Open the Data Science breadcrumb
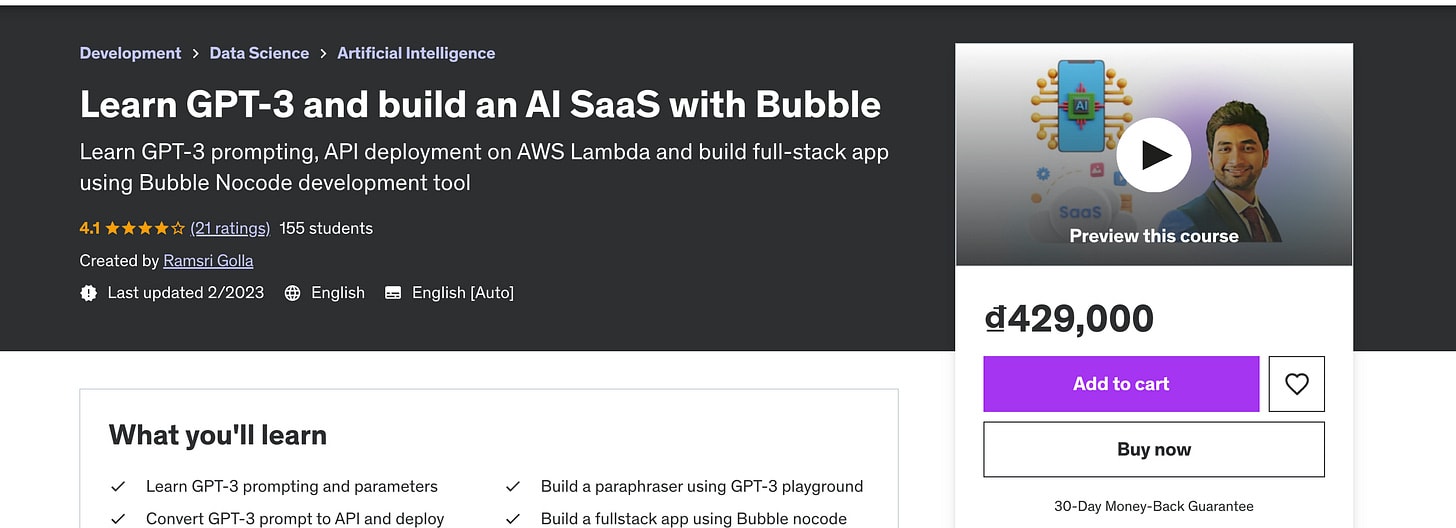Viewport: 1456px width, 528px height. tap(259, 53)
